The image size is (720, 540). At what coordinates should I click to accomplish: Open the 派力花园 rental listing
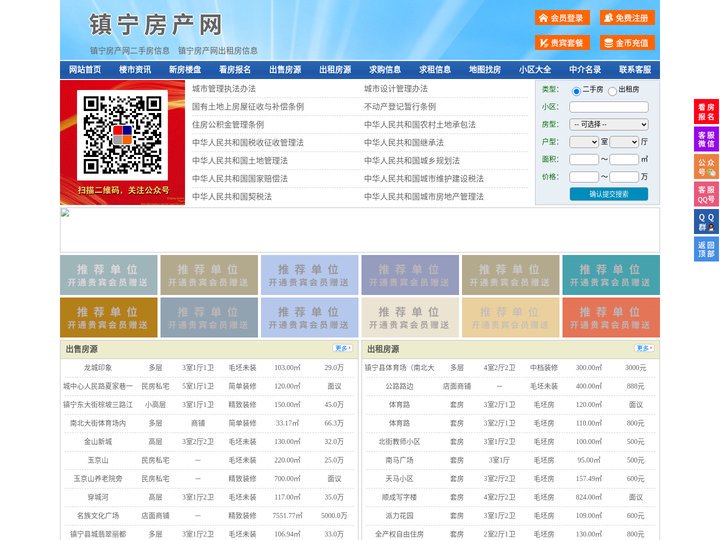click(x=399, y=516)
